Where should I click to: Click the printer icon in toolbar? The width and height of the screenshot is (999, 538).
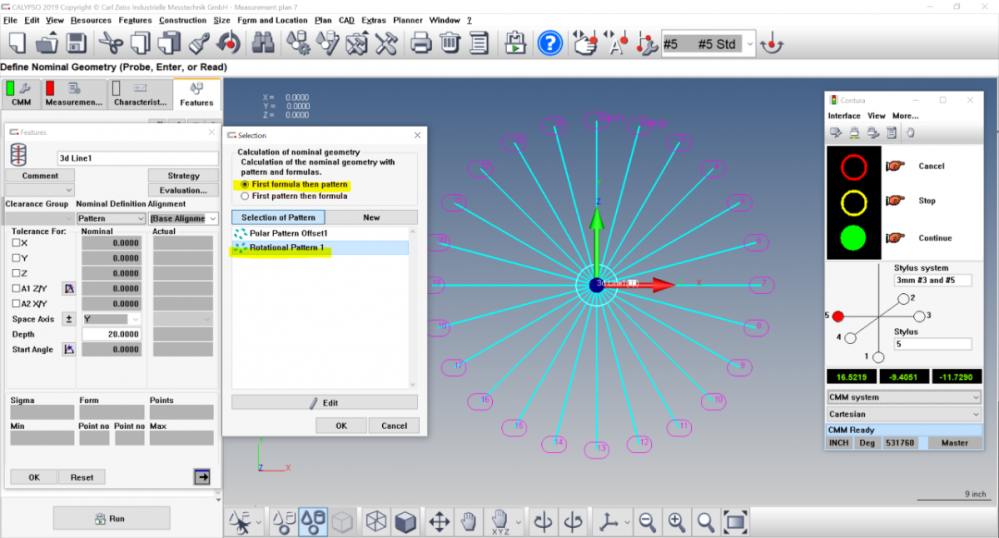click(x=420, y=44)
